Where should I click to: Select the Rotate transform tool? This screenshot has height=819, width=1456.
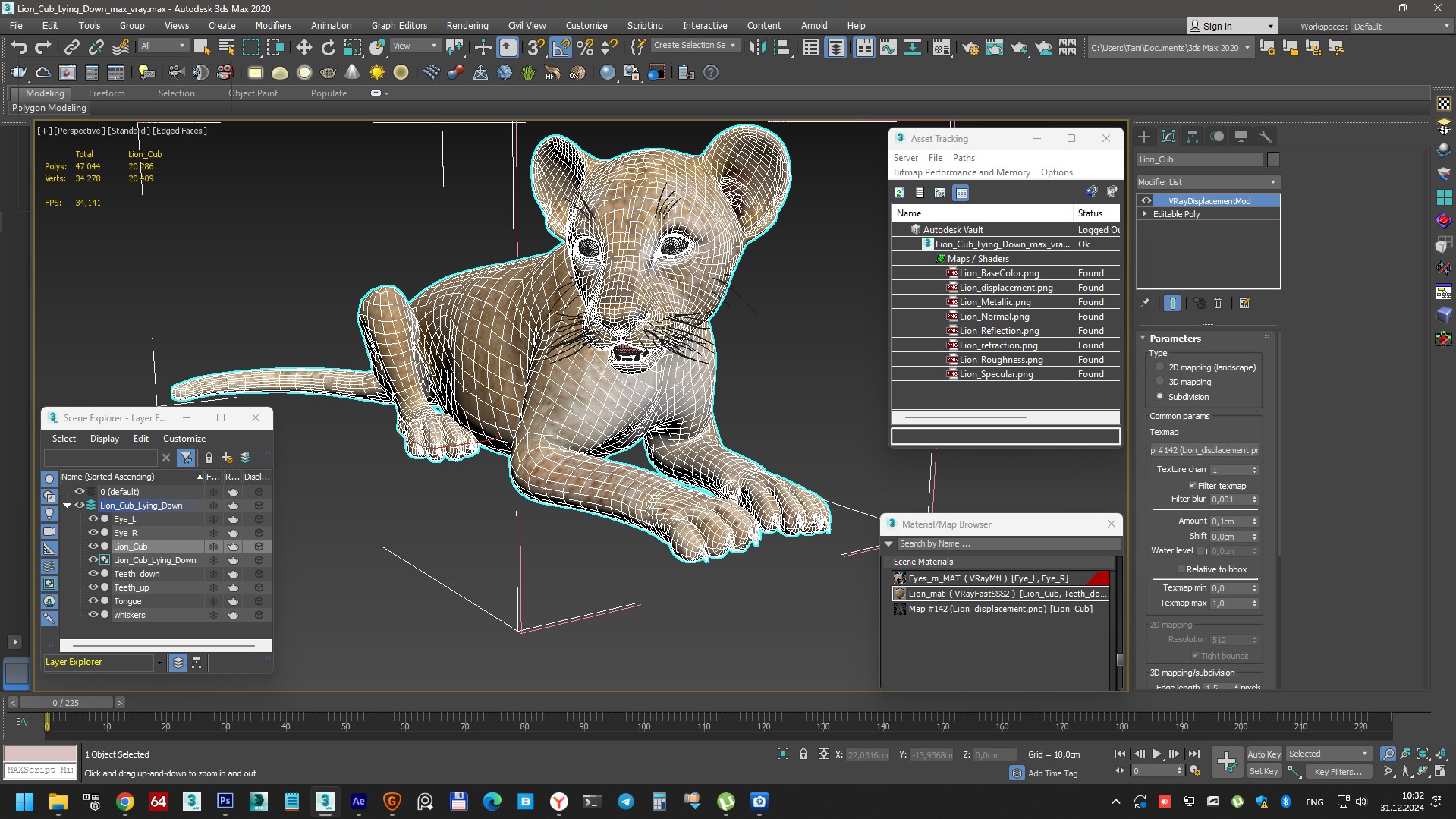point(328,48)
